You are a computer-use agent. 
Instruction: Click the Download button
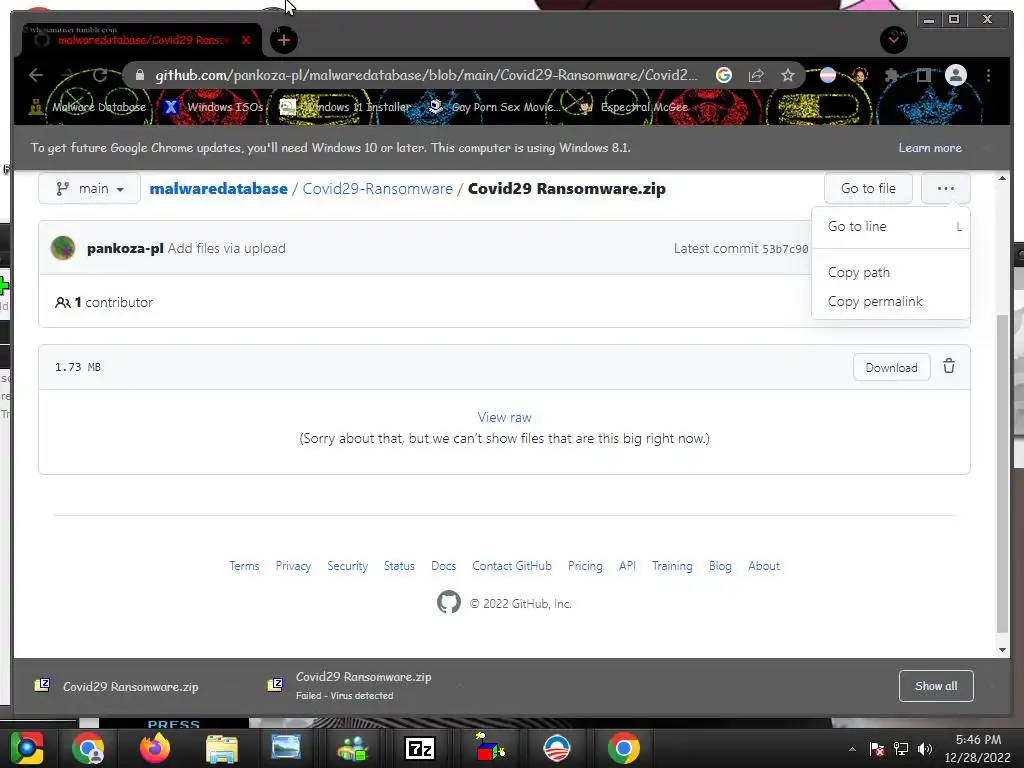coord(891,368)
